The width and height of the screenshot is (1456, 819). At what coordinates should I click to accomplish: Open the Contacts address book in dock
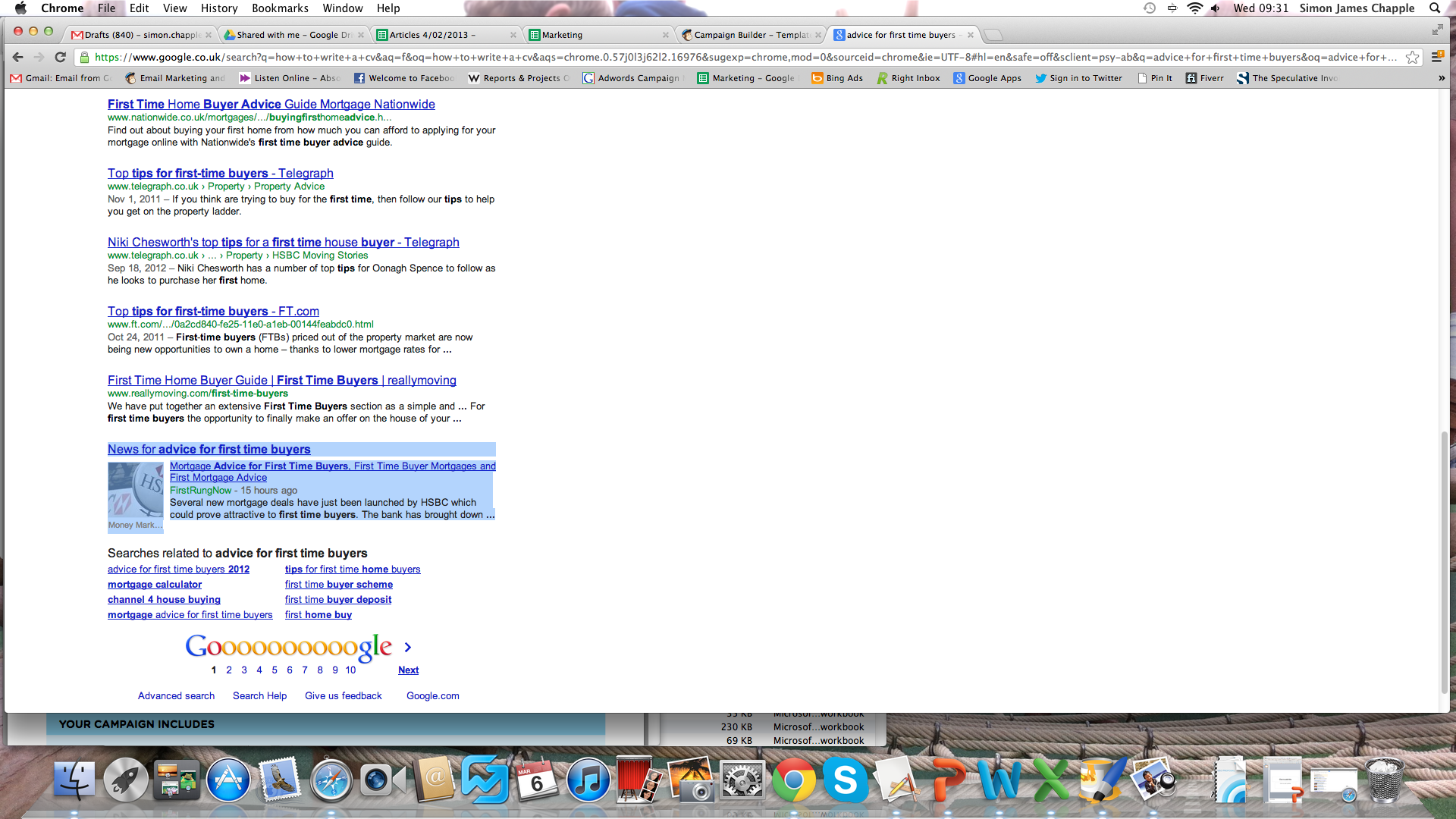434,780
